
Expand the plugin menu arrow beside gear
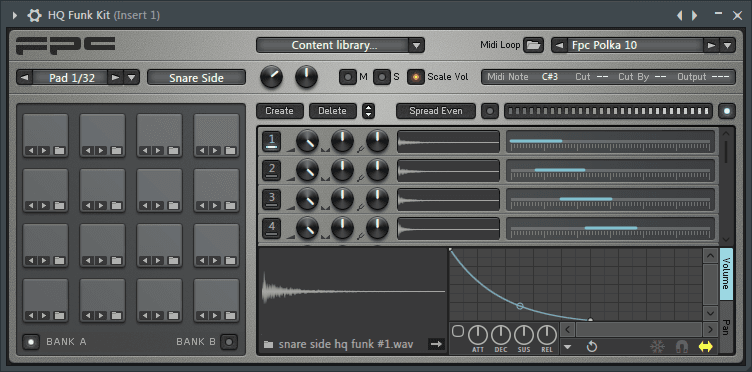tap(14, 15)
